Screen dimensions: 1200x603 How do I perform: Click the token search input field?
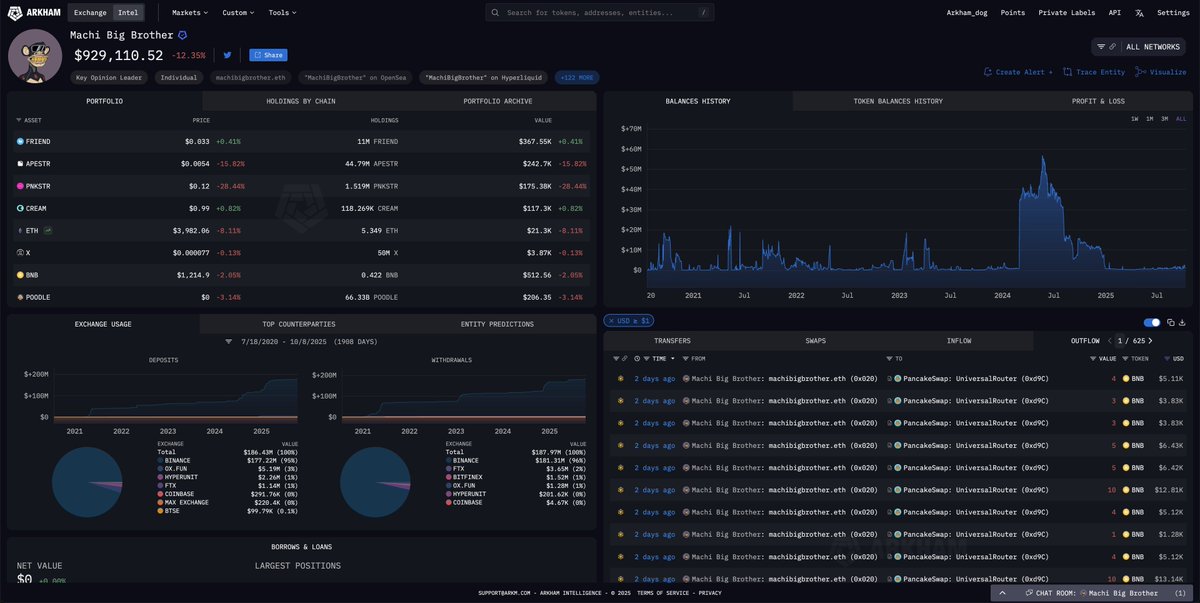(600, 13)
